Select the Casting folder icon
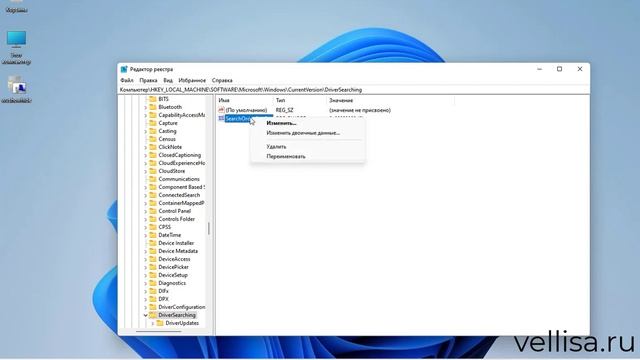 point(153,131)
